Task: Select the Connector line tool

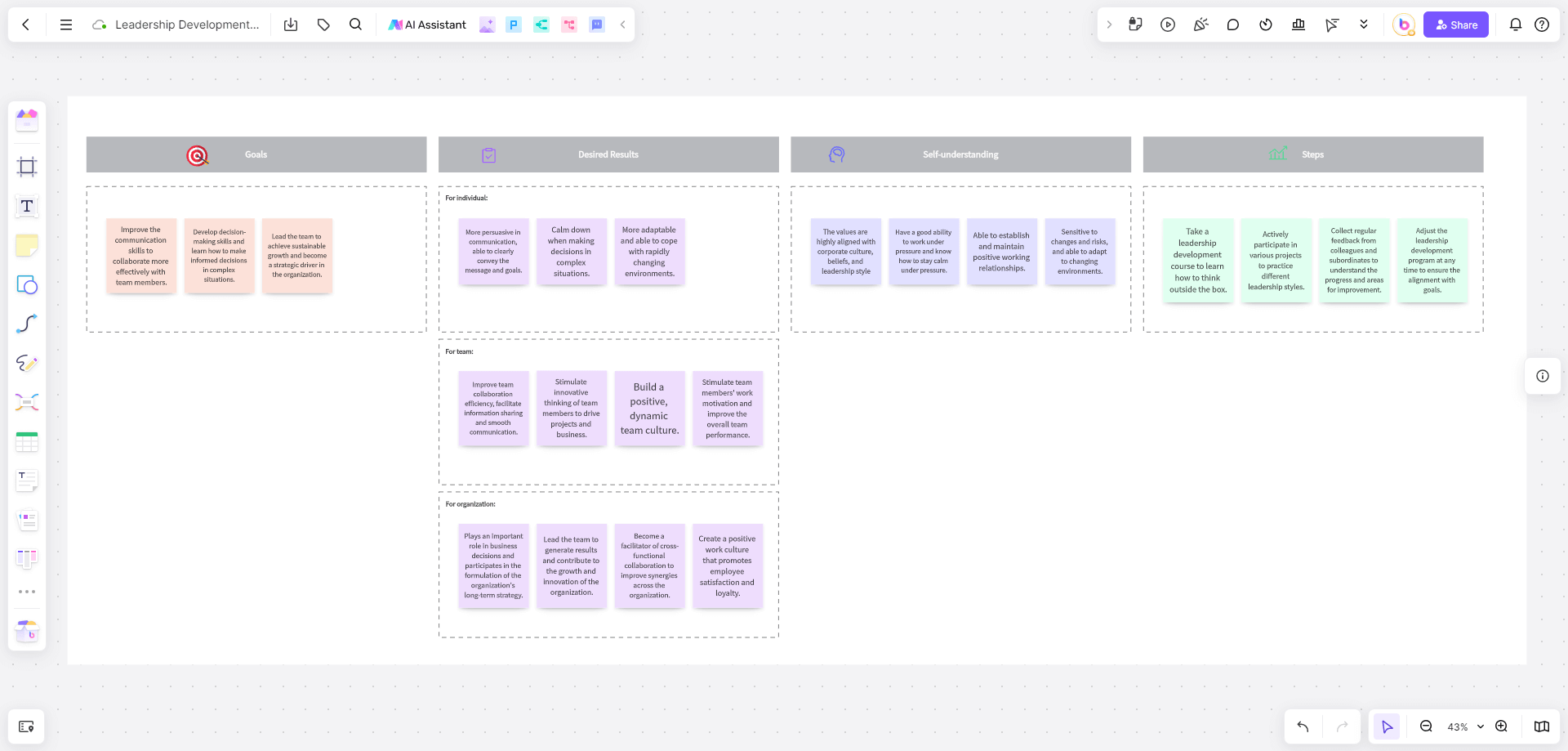Action: [27, 324]
